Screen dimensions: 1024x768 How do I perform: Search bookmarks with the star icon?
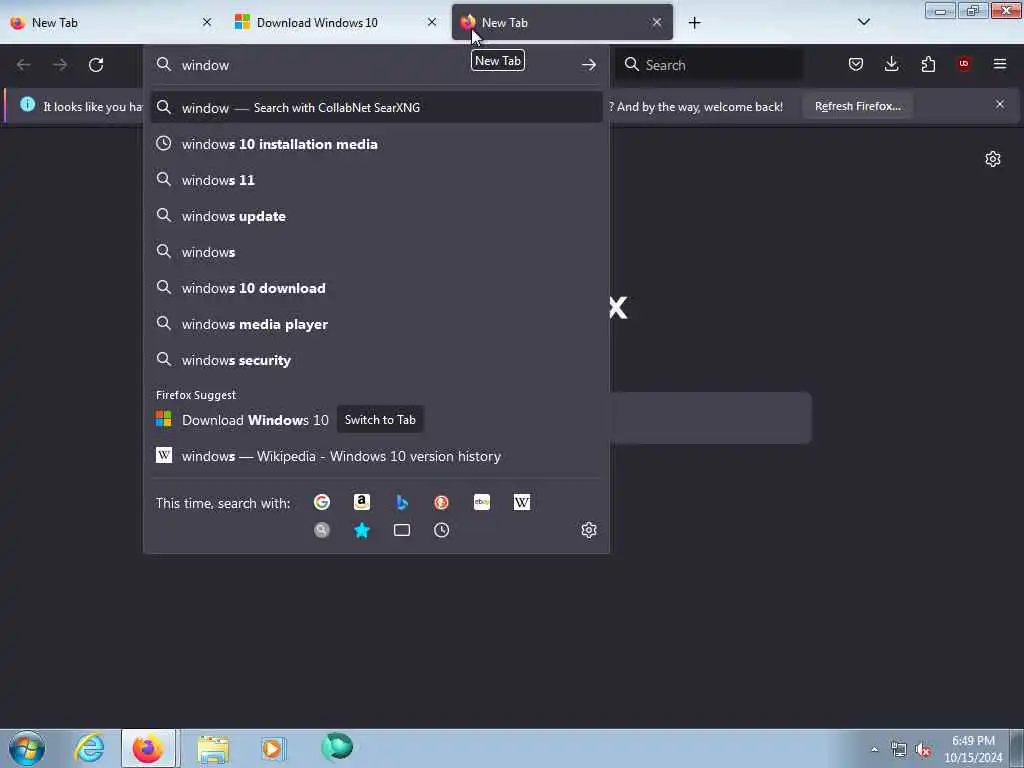tap(362, 530)
